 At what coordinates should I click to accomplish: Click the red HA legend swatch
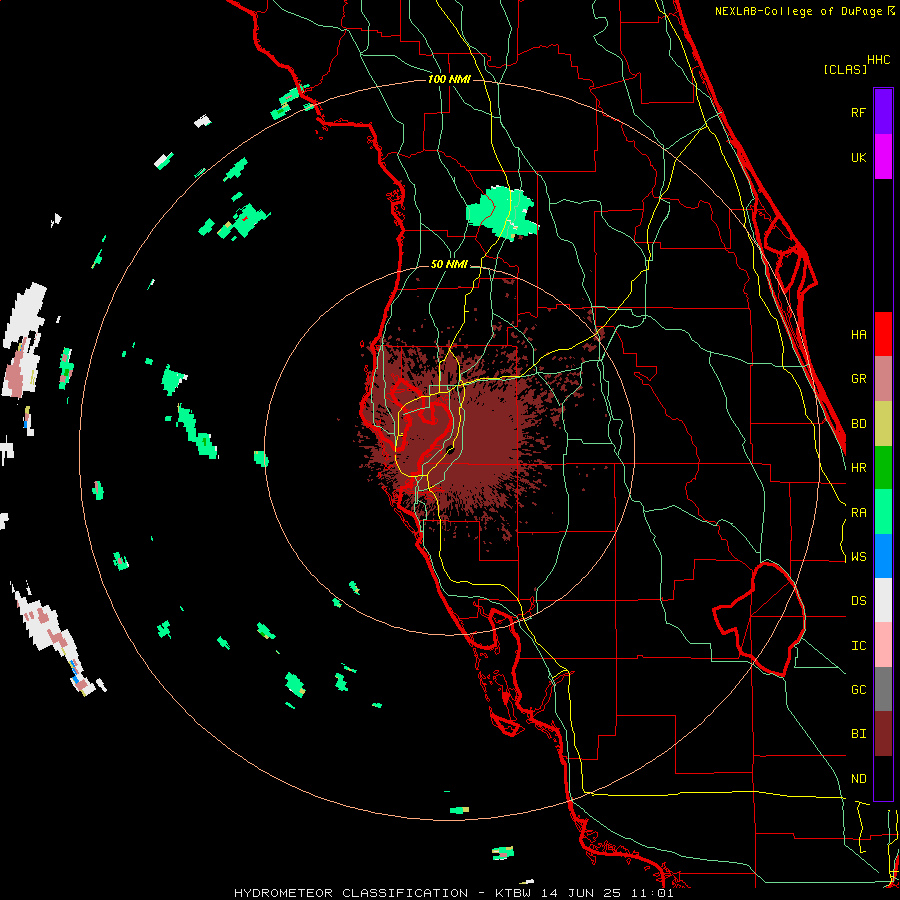[883, 334]
